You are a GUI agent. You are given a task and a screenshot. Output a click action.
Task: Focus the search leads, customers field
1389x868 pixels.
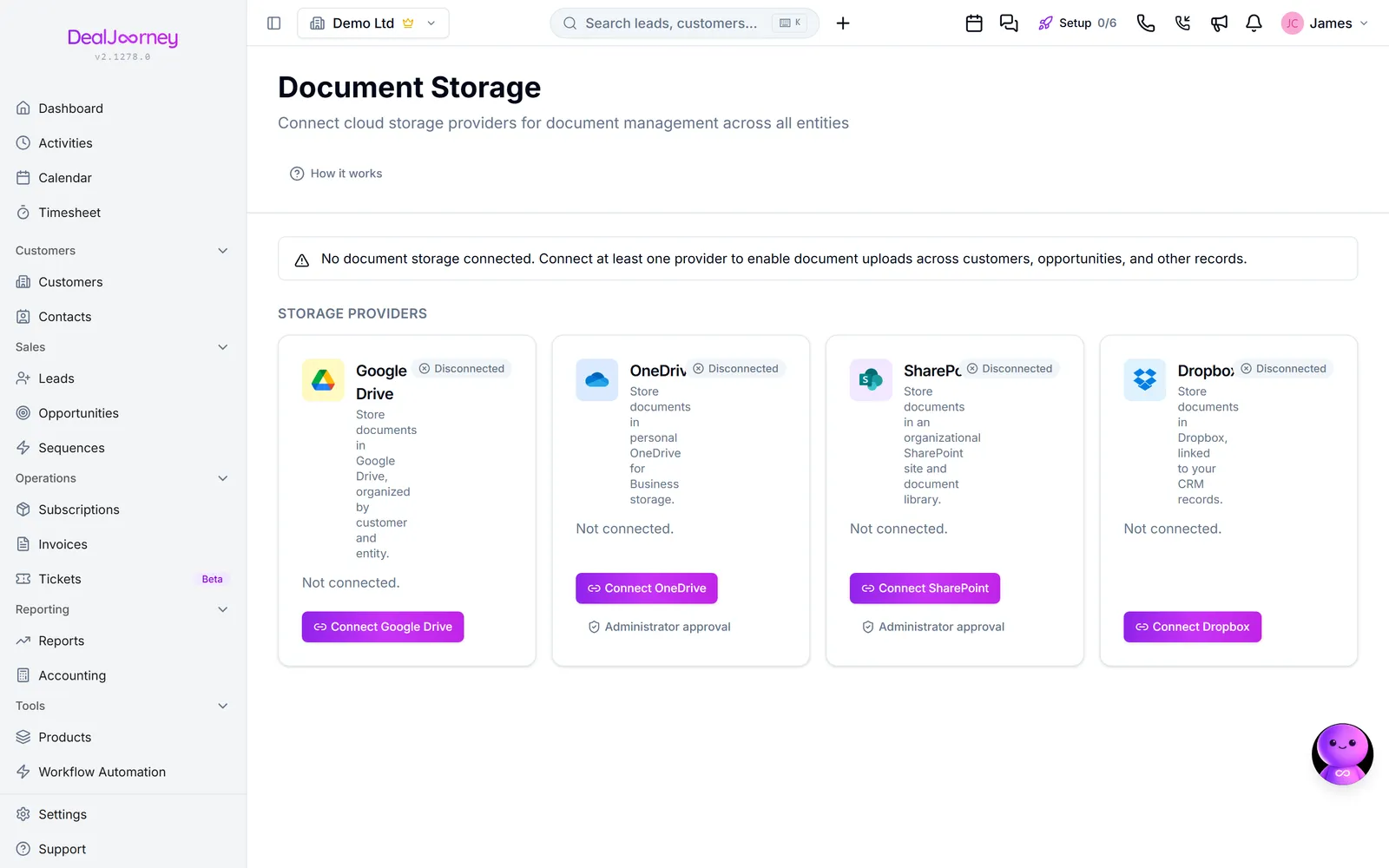click(684, 23)
